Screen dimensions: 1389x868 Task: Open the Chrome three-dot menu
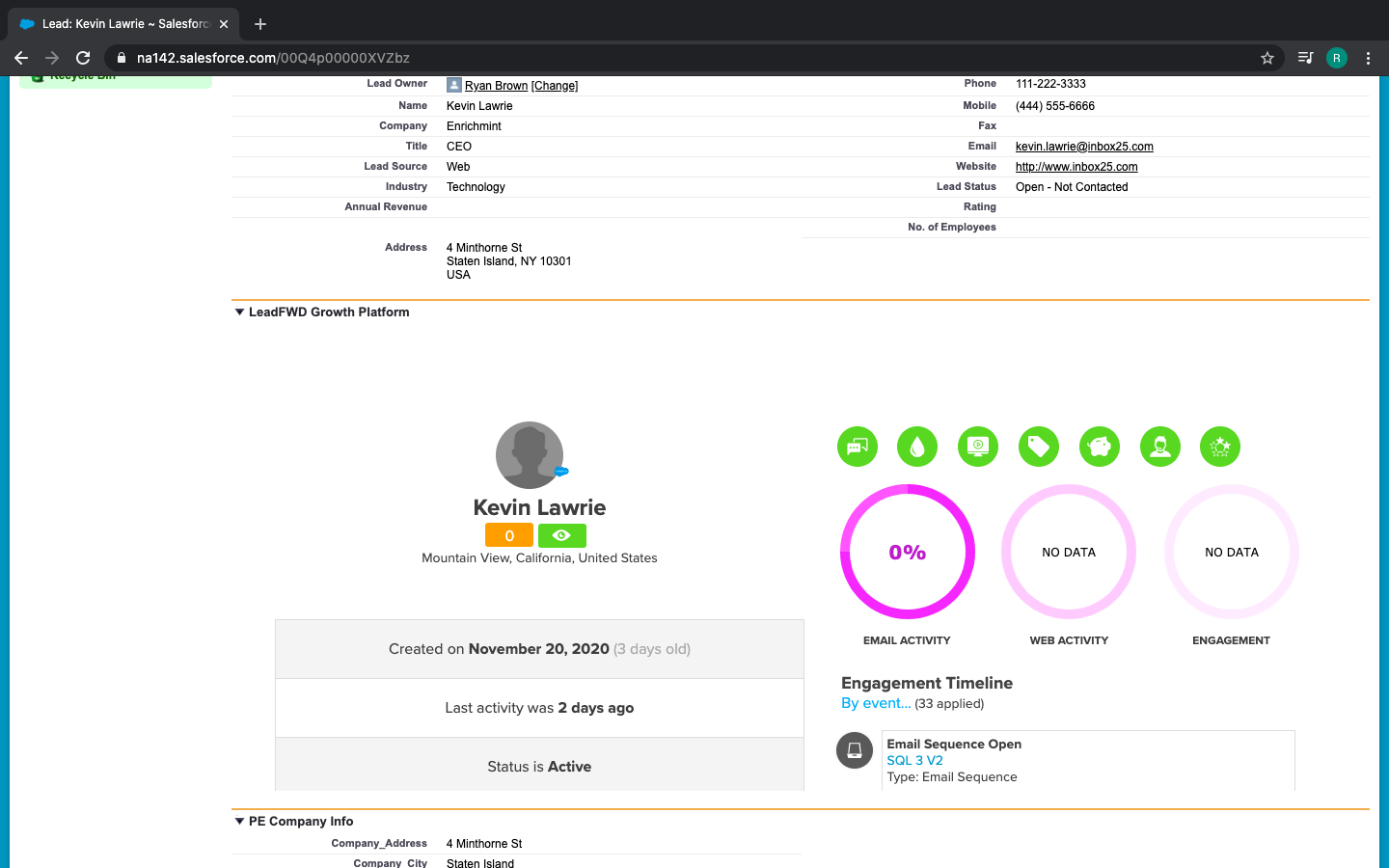coord(1368,58)
